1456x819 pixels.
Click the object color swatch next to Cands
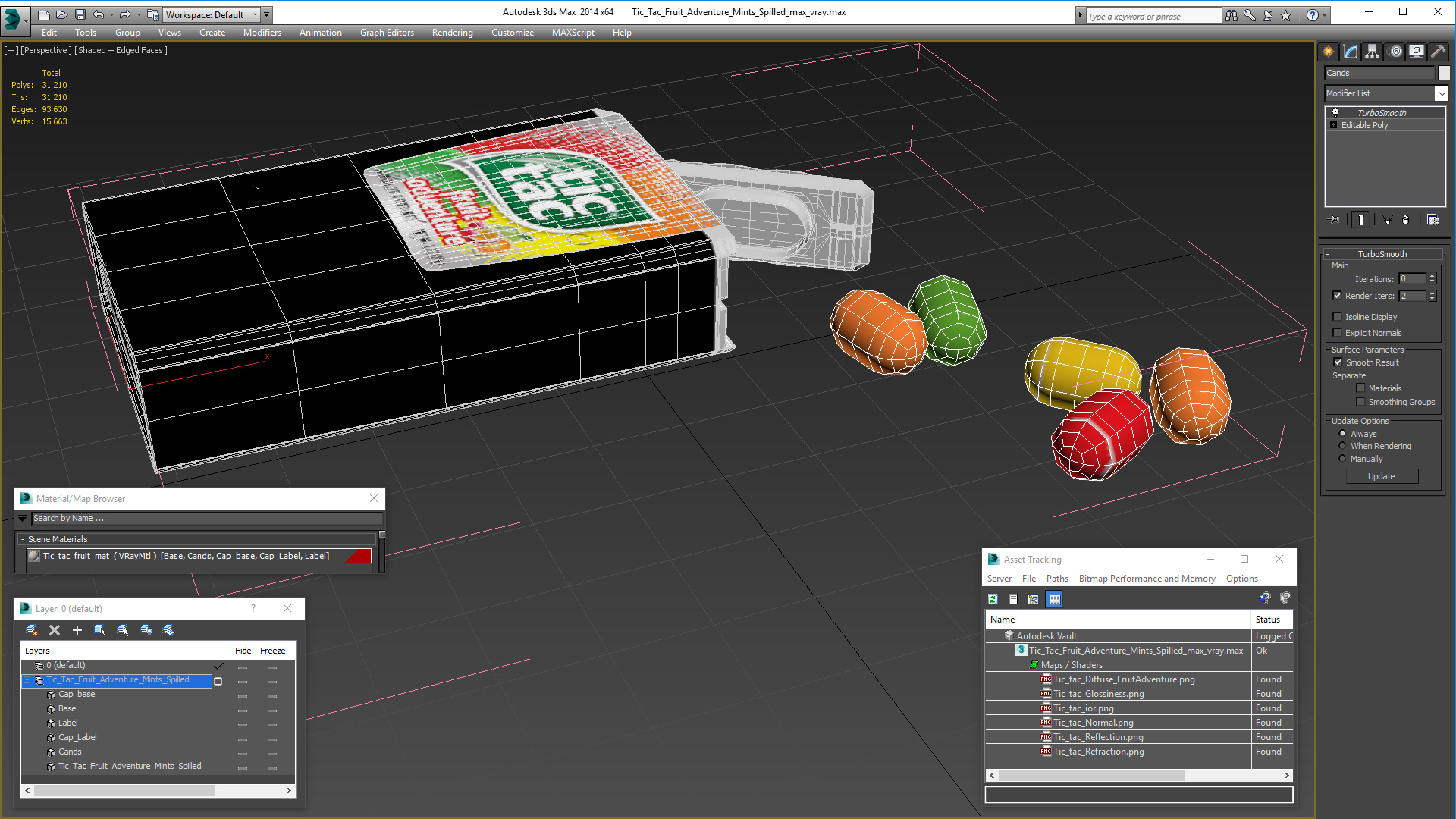click(1444, 73)
